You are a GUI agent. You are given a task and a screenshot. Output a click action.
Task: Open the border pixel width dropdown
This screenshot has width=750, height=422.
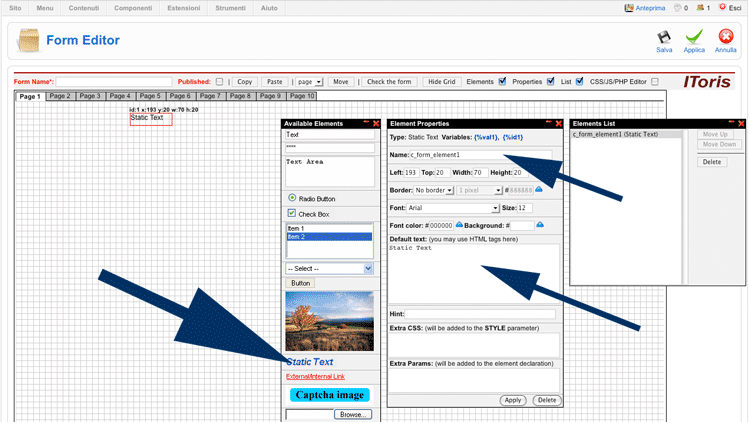(x=479, y=190)
